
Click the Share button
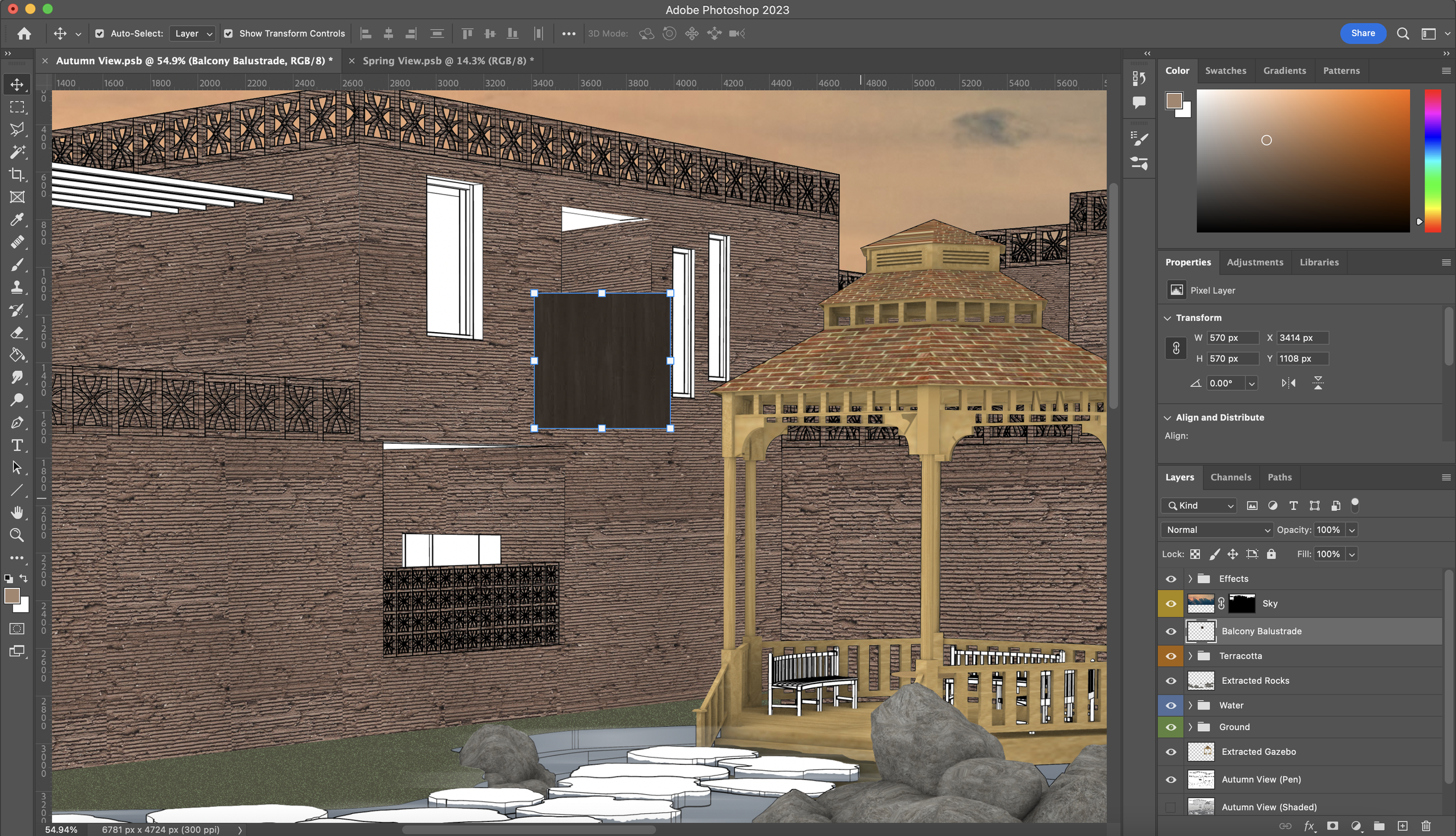[1363, 33]
